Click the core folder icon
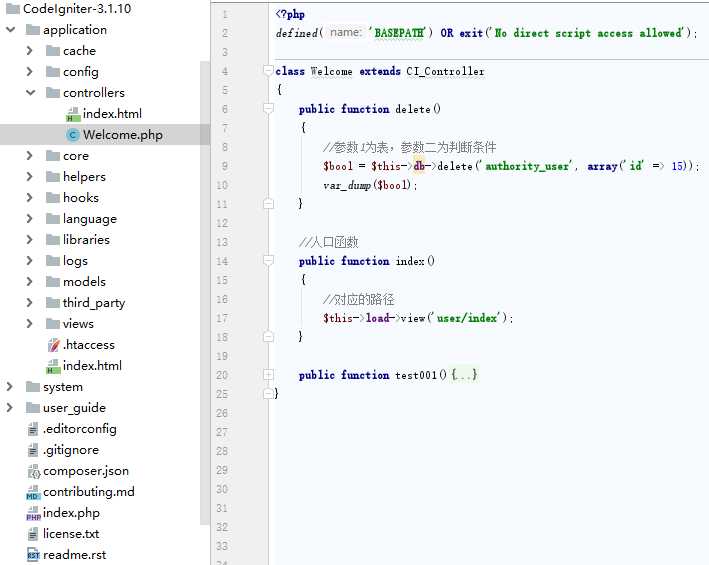Screen dimensions: 709x565 (x=53, y=155)
